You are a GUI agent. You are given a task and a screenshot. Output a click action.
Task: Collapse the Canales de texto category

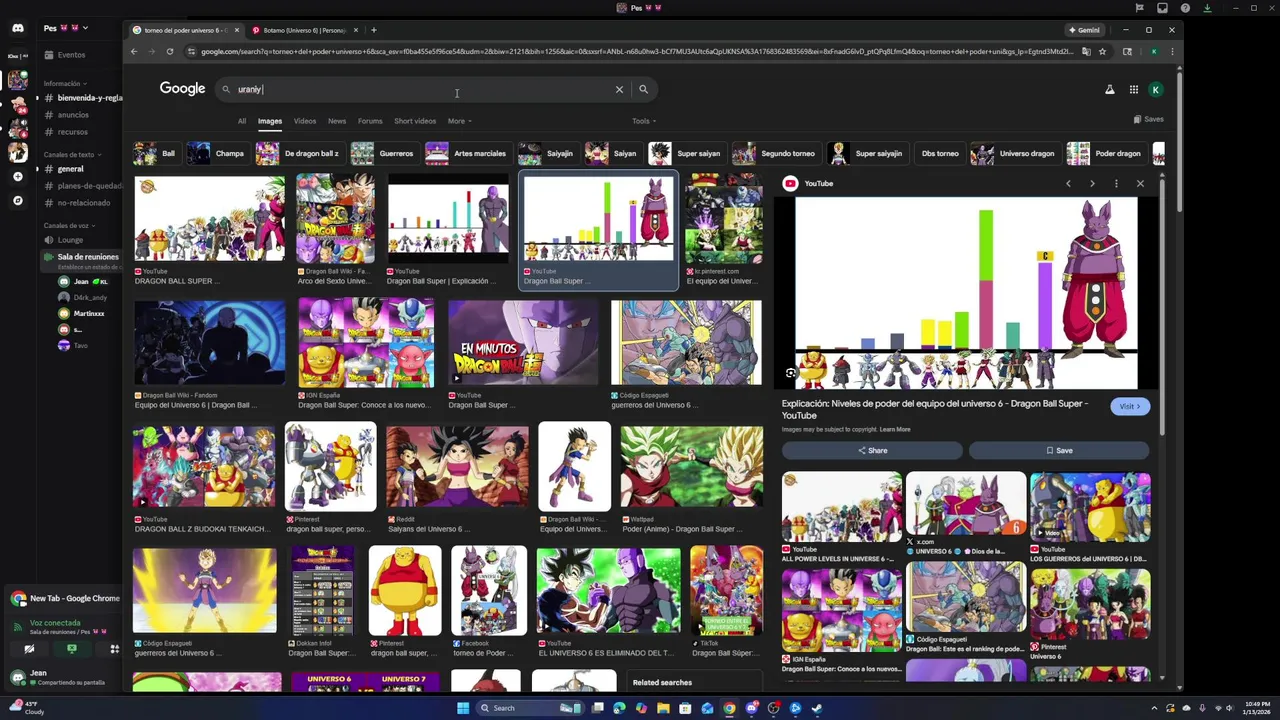(x=72, y=155)
